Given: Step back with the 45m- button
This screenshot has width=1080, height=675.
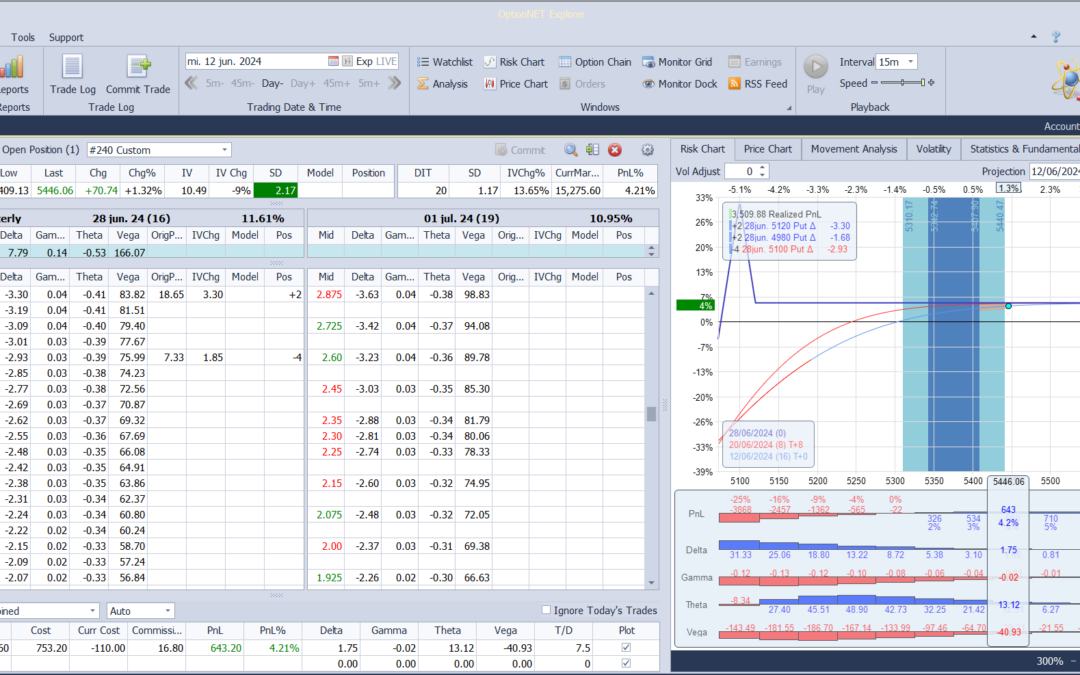Looking at the screenshot, I should tap(242, 83).
